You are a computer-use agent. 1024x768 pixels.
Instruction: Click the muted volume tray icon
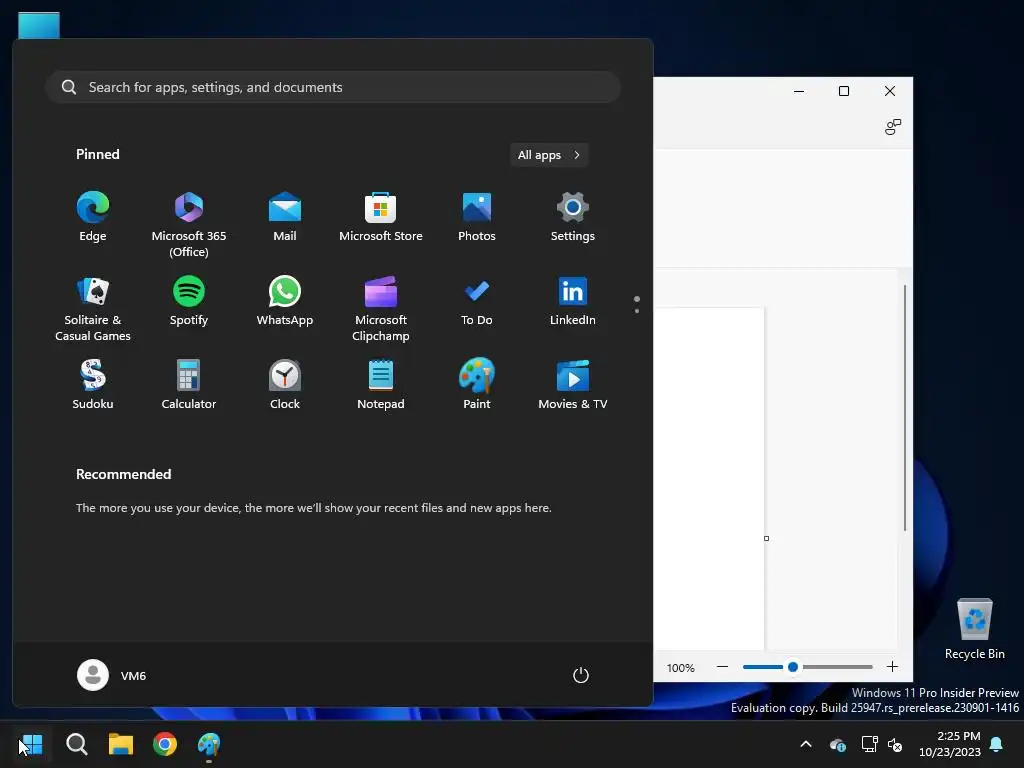click(x=895, y=744)
